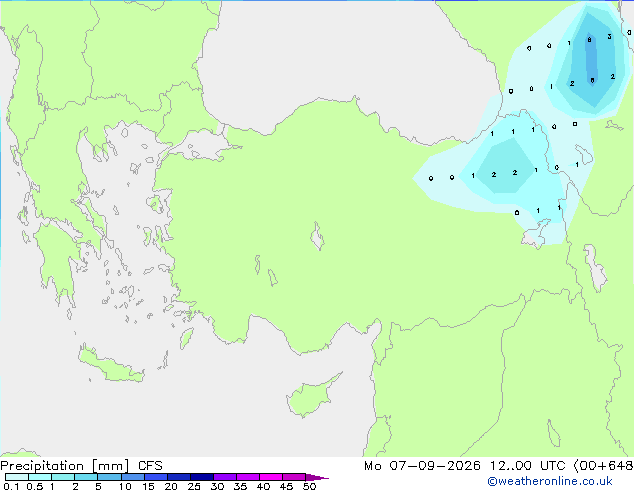Select the 5–10 mm legend color swatch
634x490 pixels.
tap(109, 477)
